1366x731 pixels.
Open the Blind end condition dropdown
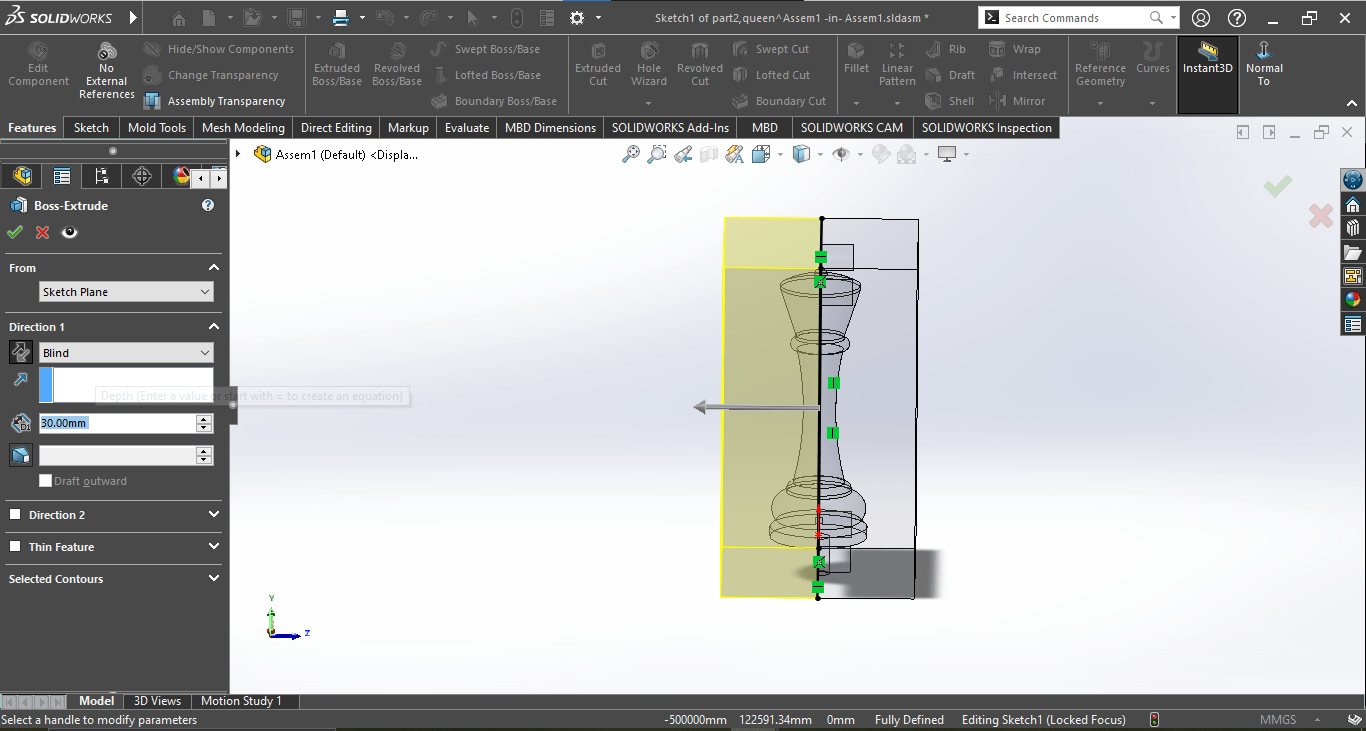(126, 353)
